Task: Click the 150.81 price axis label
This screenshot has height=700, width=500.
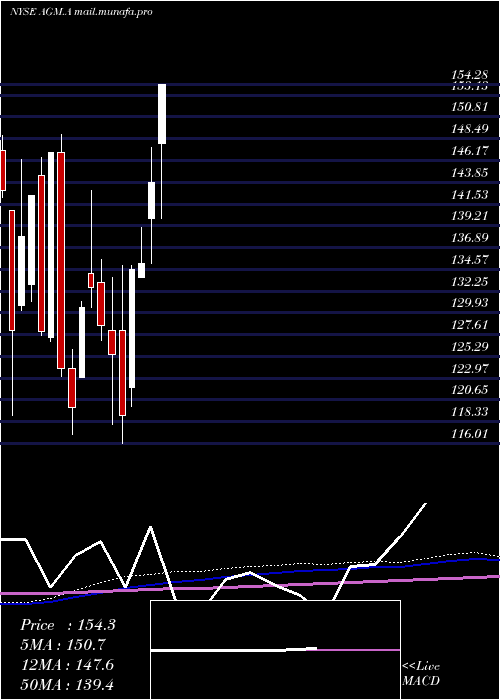Action: point(468,107)
